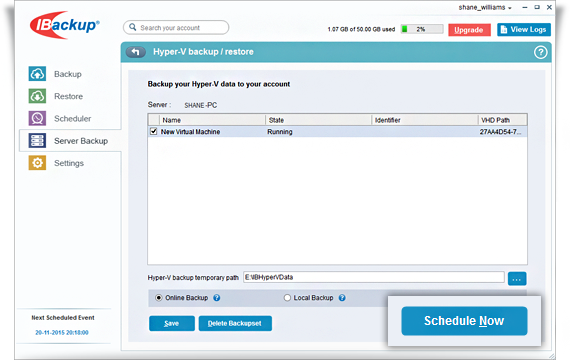Sort by the Identifier column header
The width and height of the screenshot is (570, 360).
coord(424,120)
